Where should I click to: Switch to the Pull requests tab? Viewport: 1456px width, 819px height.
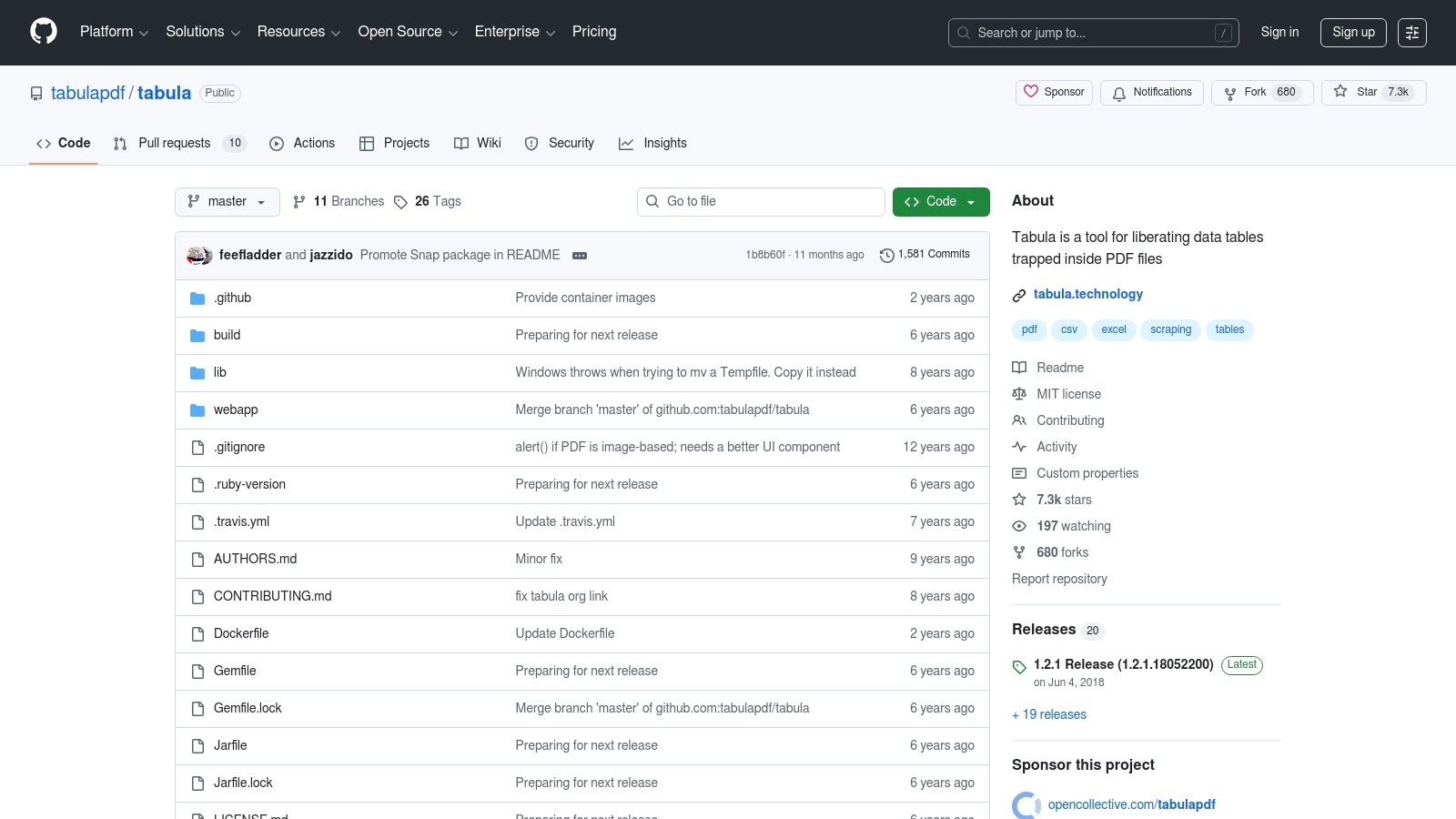(x=173, y=143)
